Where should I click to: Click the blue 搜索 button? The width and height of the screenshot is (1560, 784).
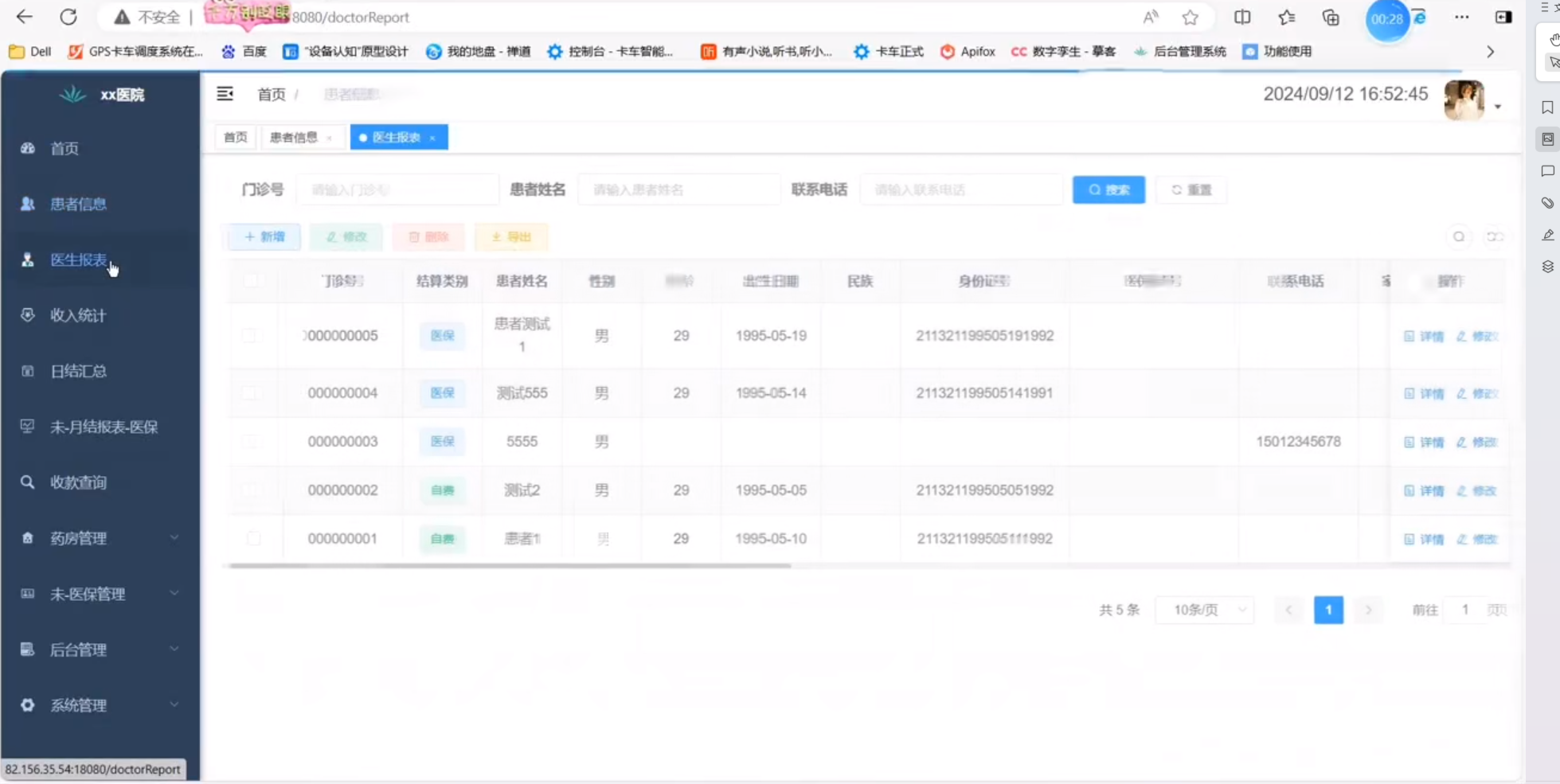pos(1108,189)
